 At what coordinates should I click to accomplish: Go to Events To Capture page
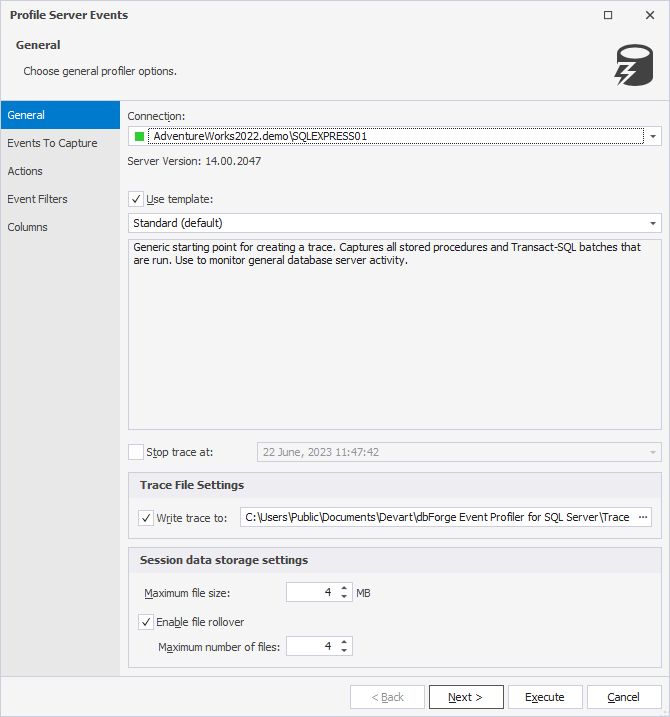coord(60,143)
